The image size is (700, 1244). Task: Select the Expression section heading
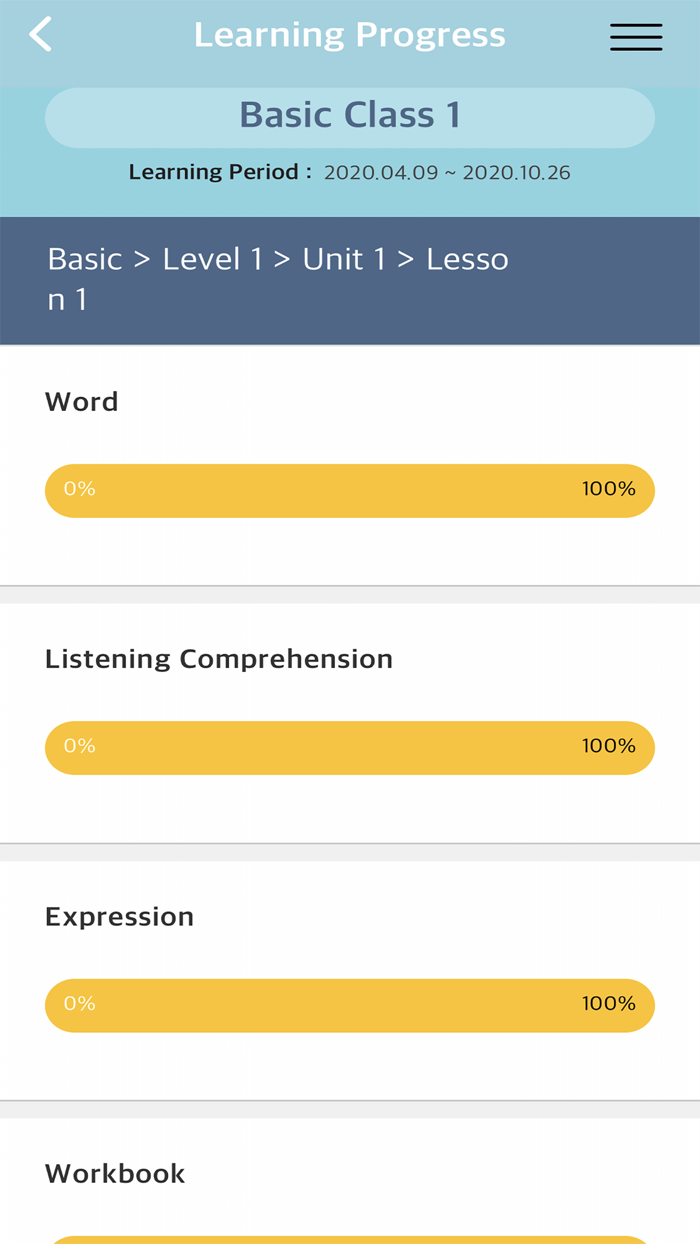[119, 917]
